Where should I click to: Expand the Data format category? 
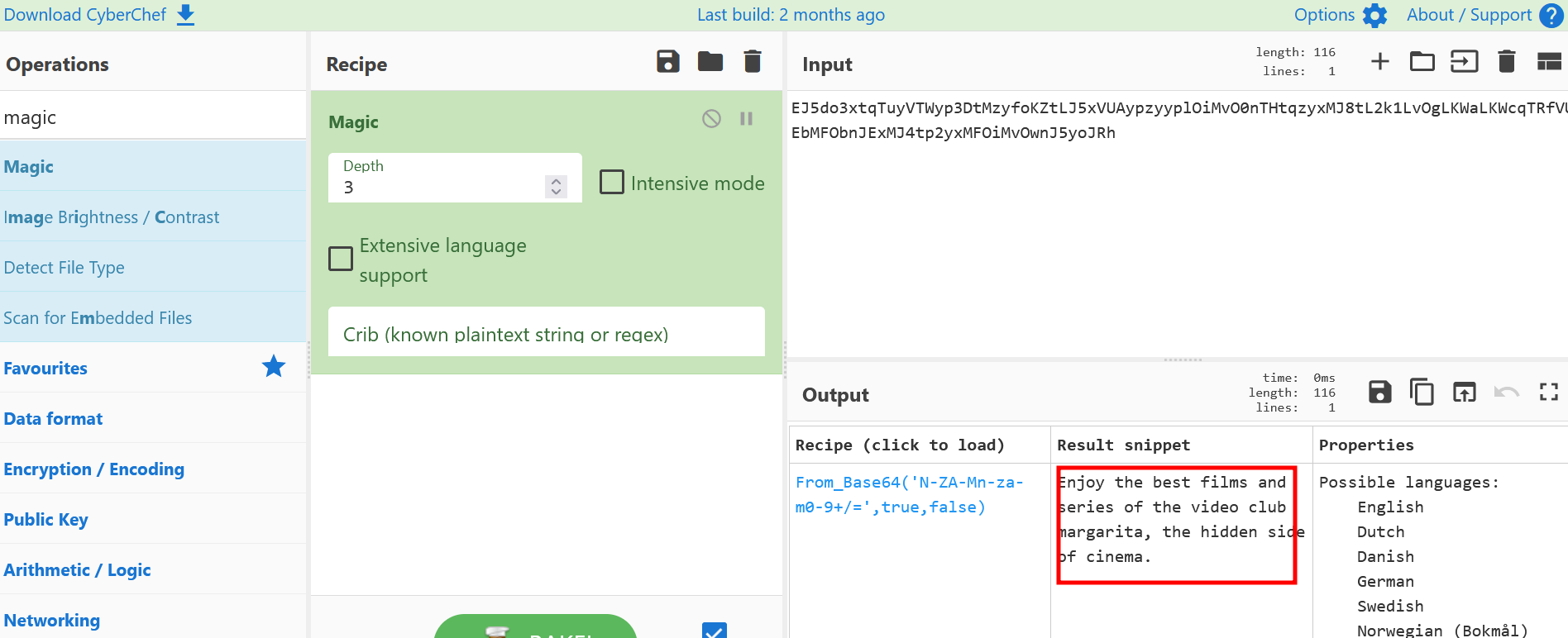click(x=54, y=419)
